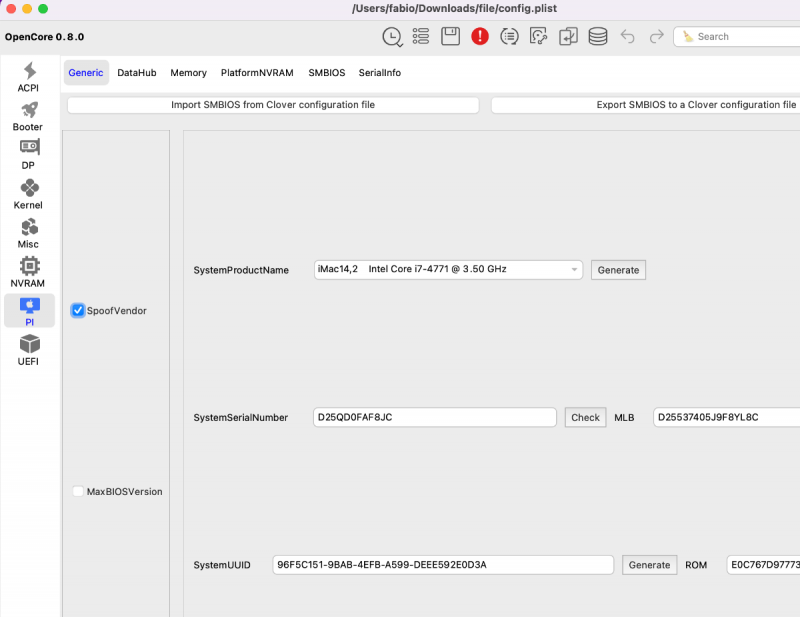Open the NVRAM section
Image resolution: width=800 pixels, height=617 pixels.
28,273
